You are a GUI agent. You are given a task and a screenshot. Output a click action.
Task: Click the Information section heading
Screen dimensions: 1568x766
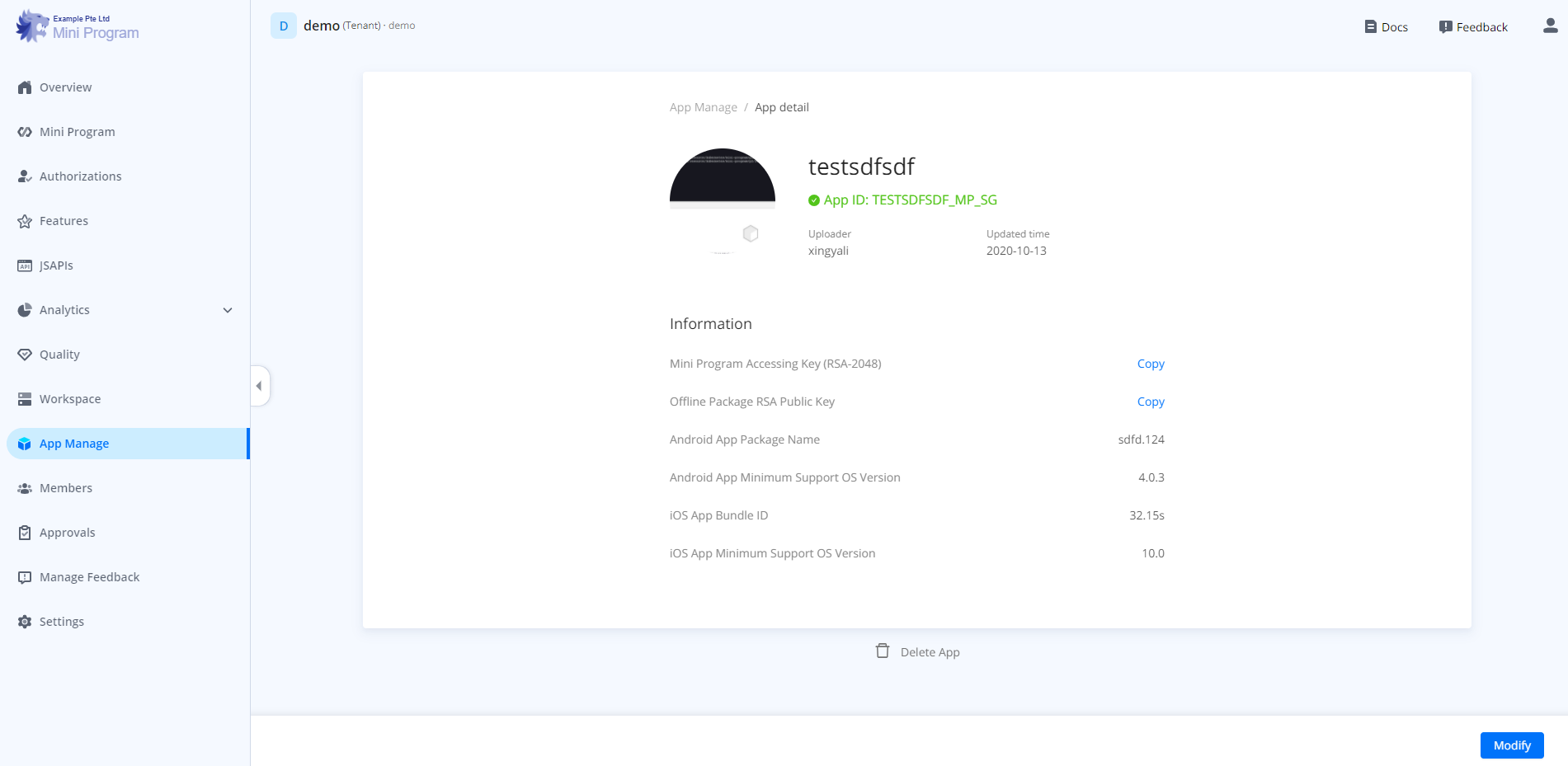[711, 324]
